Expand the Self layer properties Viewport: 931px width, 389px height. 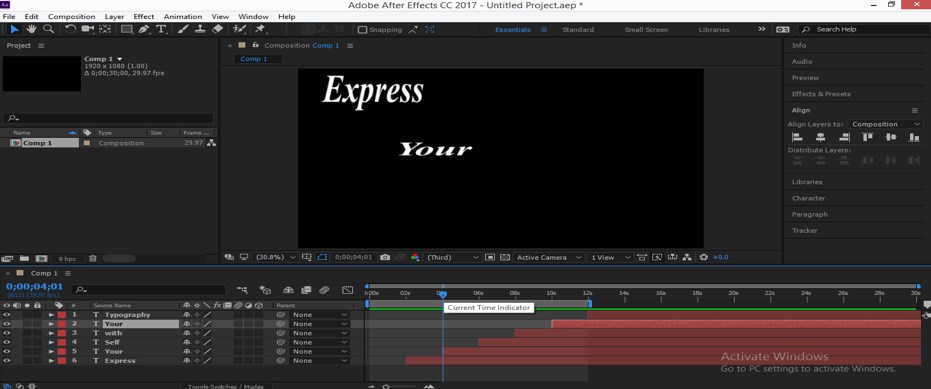coord(51,342)
